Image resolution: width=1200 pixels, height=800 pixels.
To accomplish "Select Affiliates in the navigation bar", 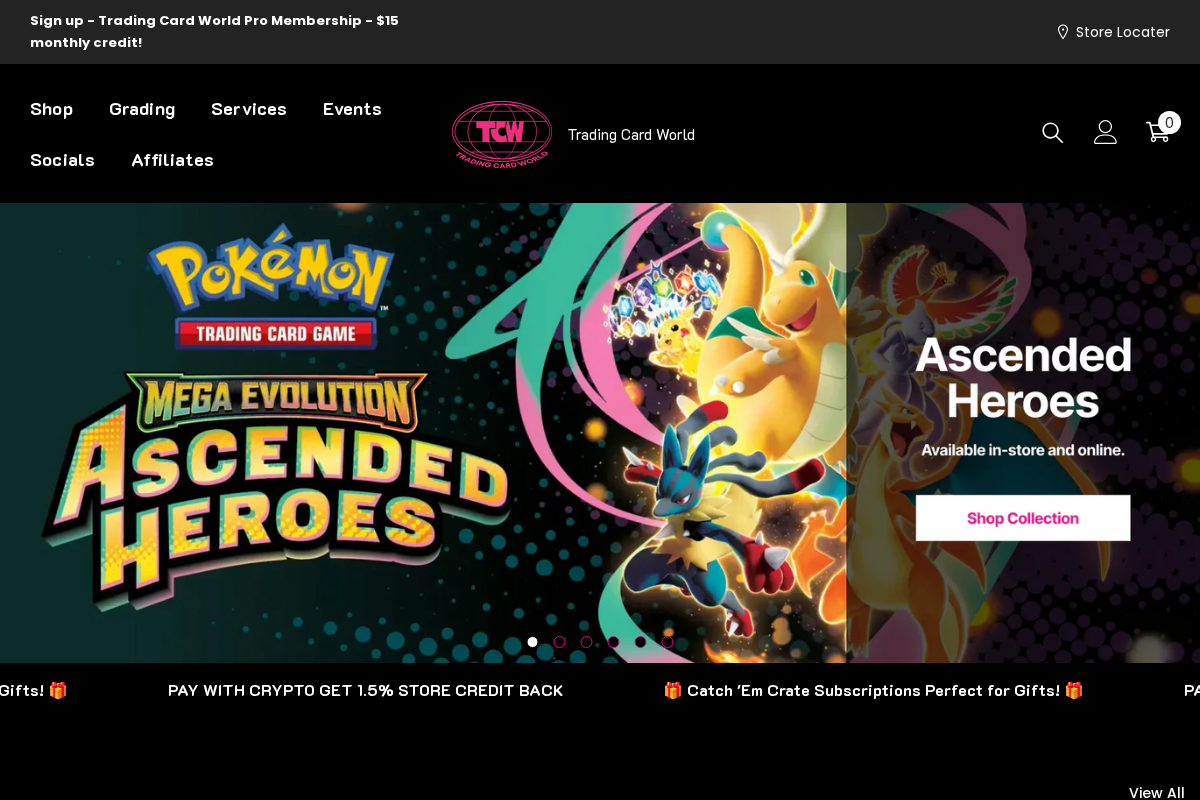I will pos(172,160).
